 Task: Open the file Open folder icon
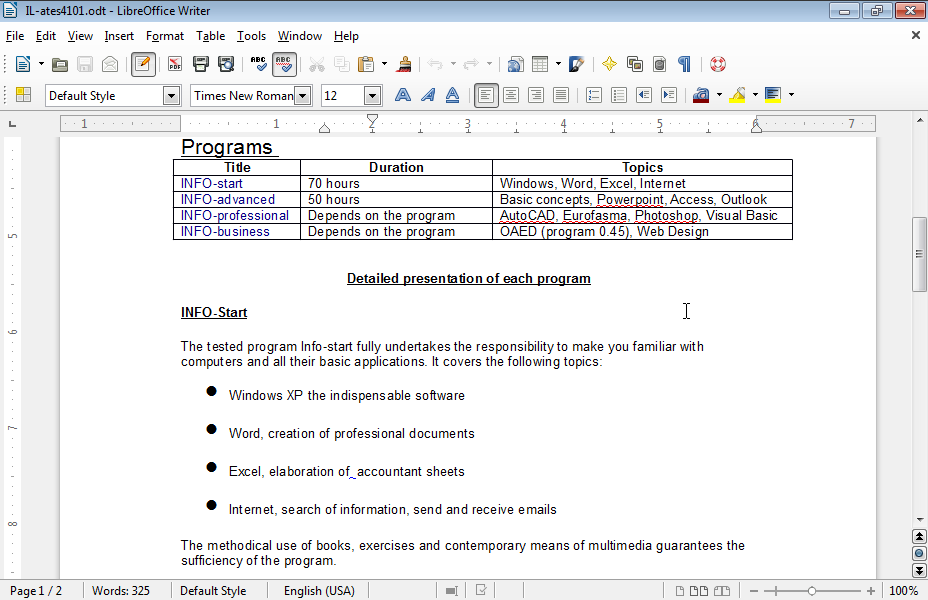tap(59, 64)
